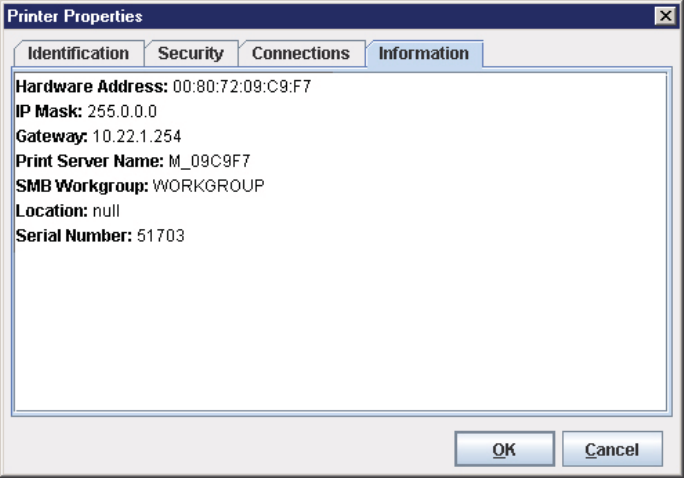Image resolution: width=684 pixels, height=478 pixels.
Task: Click the SMB Workgroup label
Action: tap(82, 186)
